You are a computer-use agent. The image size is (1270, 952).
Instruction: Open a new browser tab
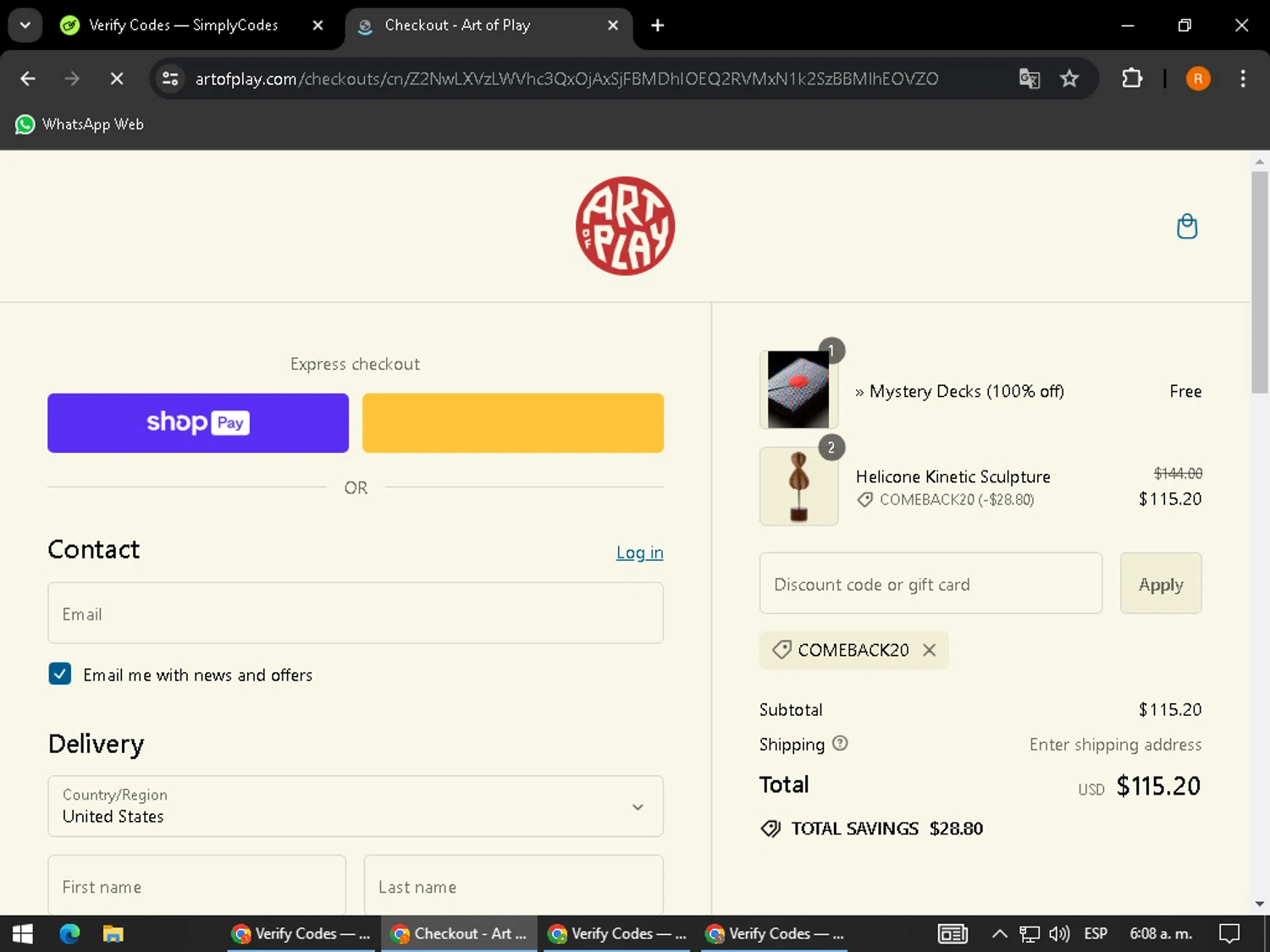click(657, 25)
